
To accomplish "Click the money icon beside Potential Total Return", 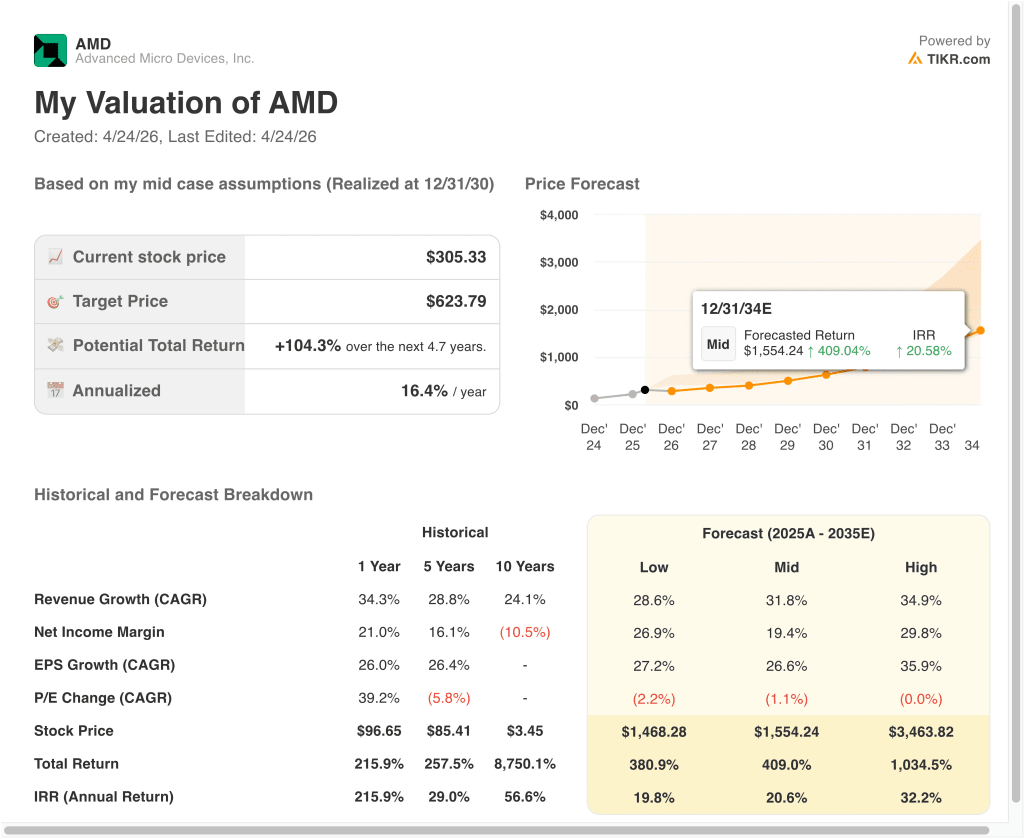I will (x=56, y=345).
